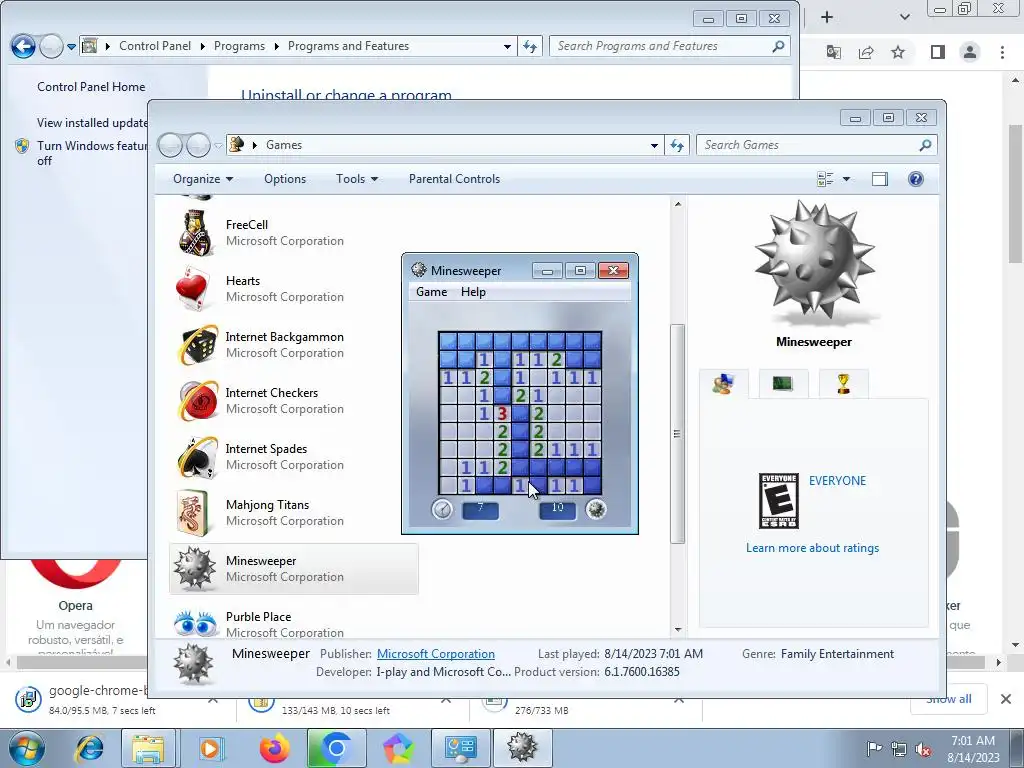This screenshot has width=1024, height=768.
Task: Open a new Chrome tab with plus button
Action: point(827,17)
